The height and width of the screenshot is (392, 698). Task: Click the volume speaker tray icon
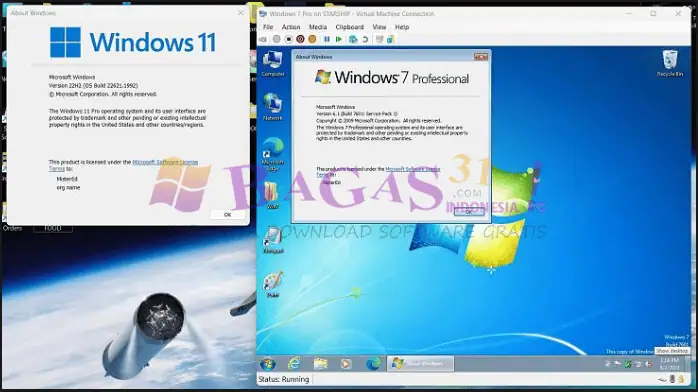648,364
